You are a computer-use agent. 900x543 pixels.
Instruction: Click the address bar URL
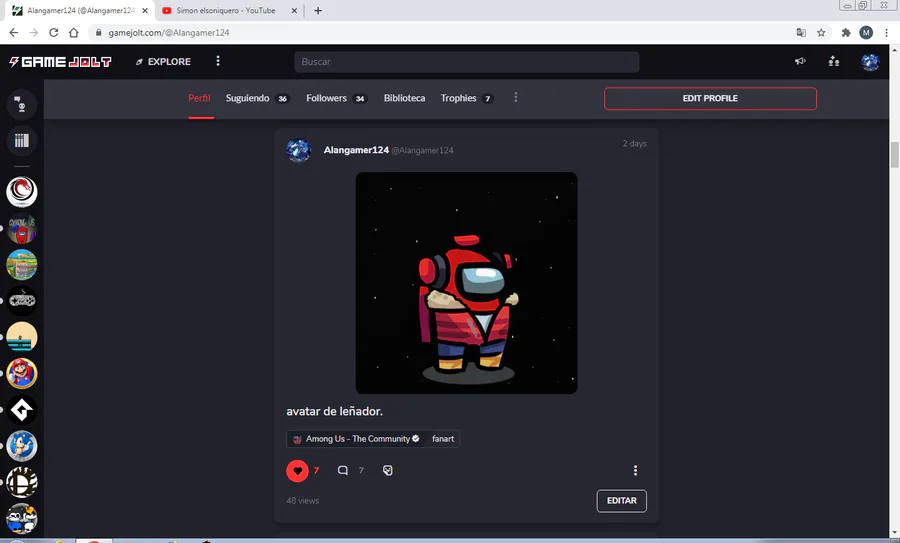[x=169, y=33]
